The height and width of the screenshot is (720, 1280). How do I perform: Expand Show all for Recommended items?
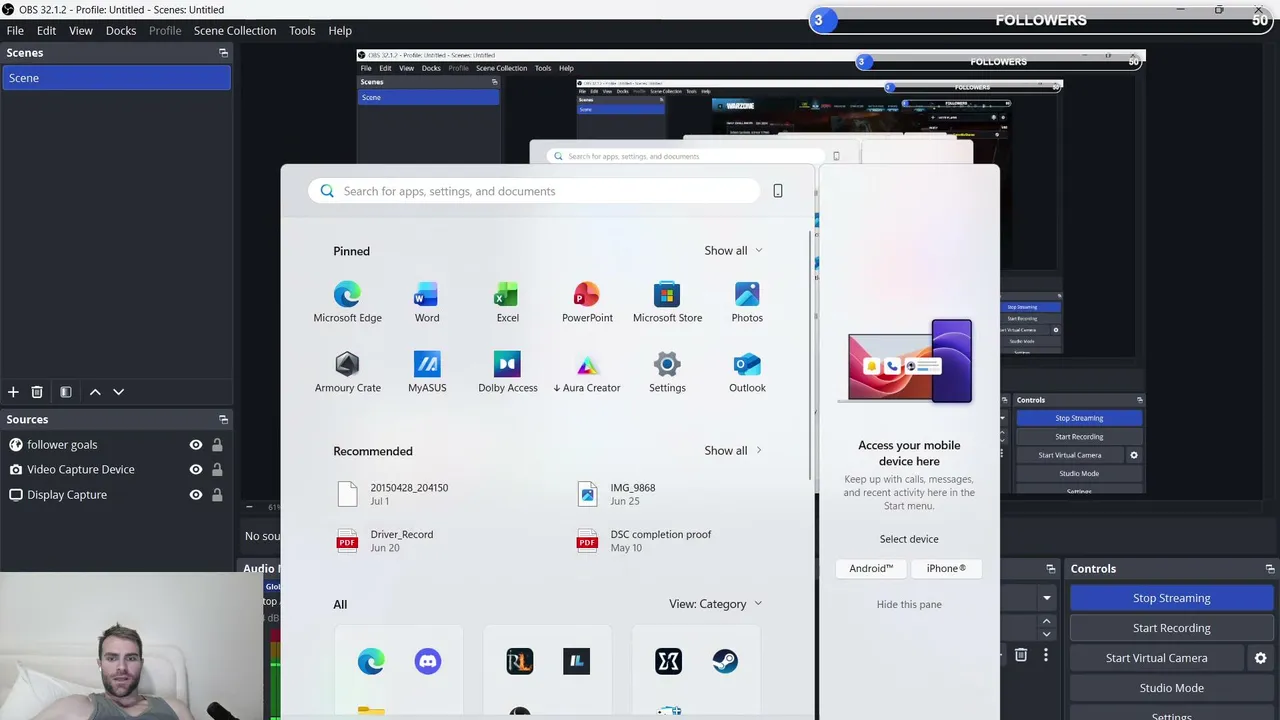point(733,451)
